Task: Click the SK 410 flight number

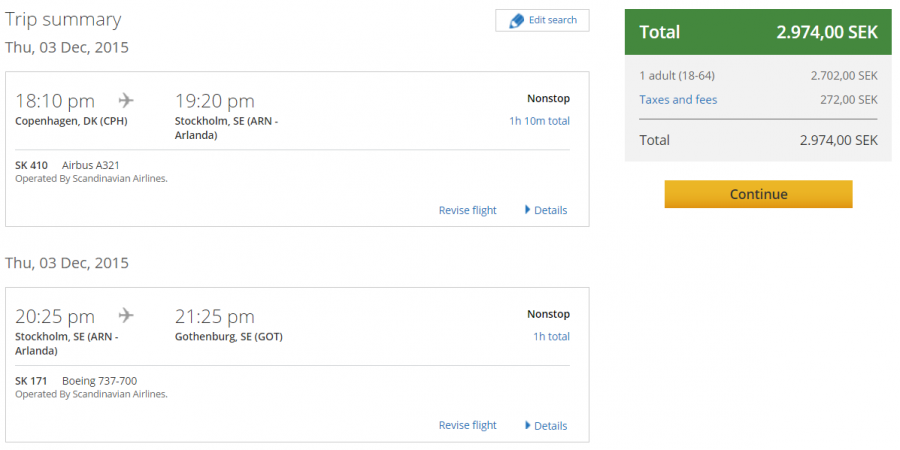Action: tap(32, 164)
